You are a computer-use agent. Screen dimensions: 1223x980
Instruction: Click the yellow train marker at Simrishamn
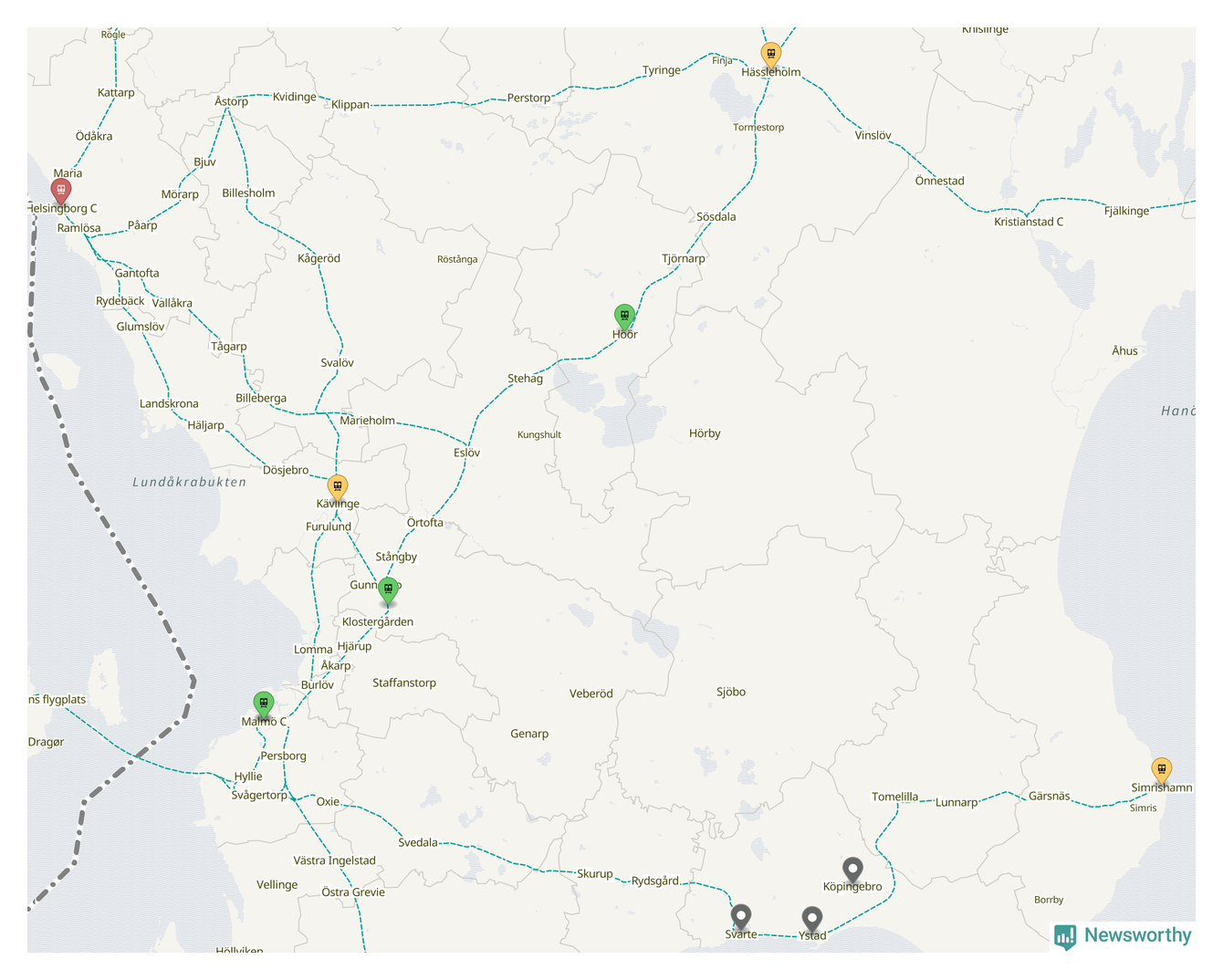[x=1161, y=771]
